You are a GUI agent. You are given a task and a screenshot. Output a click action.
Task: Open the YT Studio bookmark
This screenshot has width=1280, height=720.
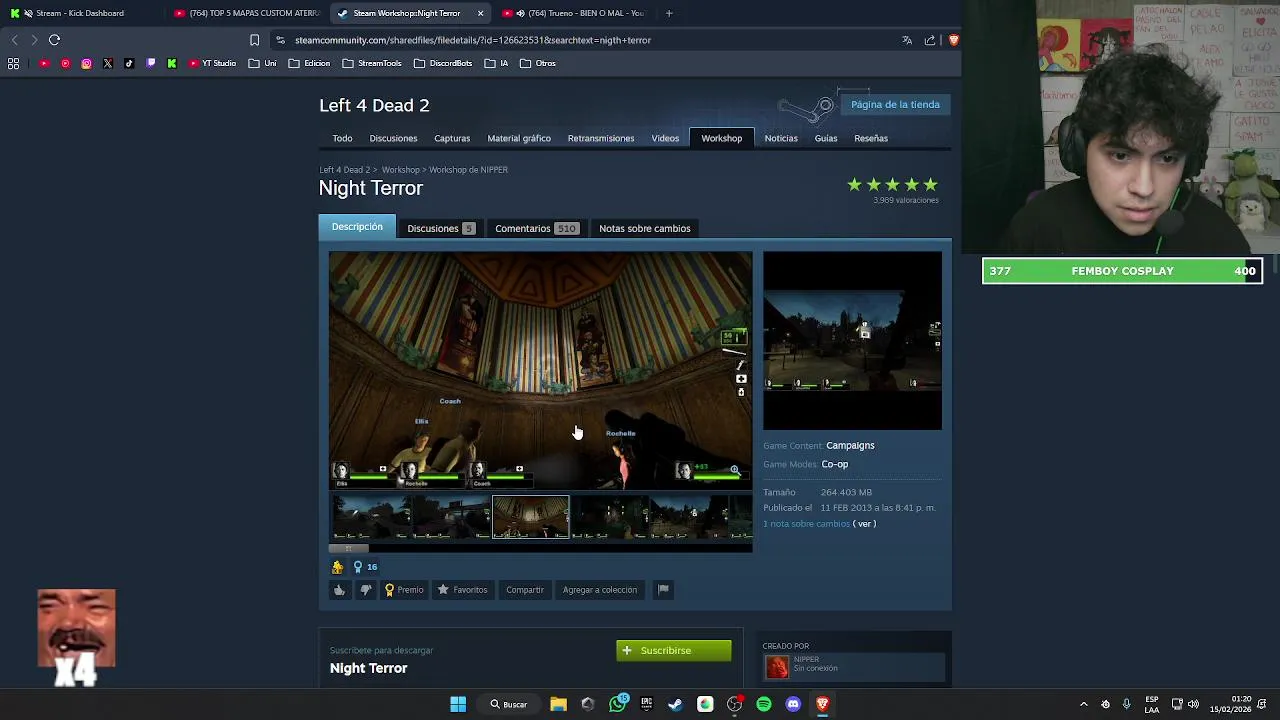pyautogui.click(x=212, y=63)
